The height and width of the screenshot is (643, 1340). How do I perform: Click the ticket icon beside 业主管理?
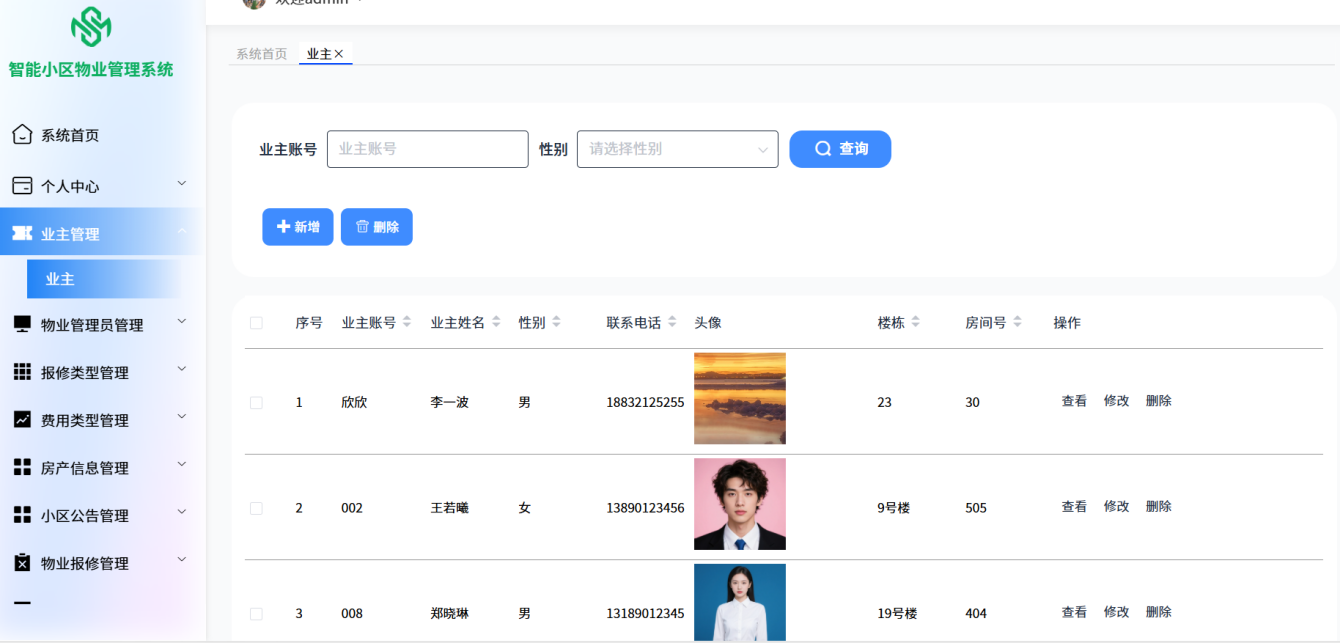22,233
